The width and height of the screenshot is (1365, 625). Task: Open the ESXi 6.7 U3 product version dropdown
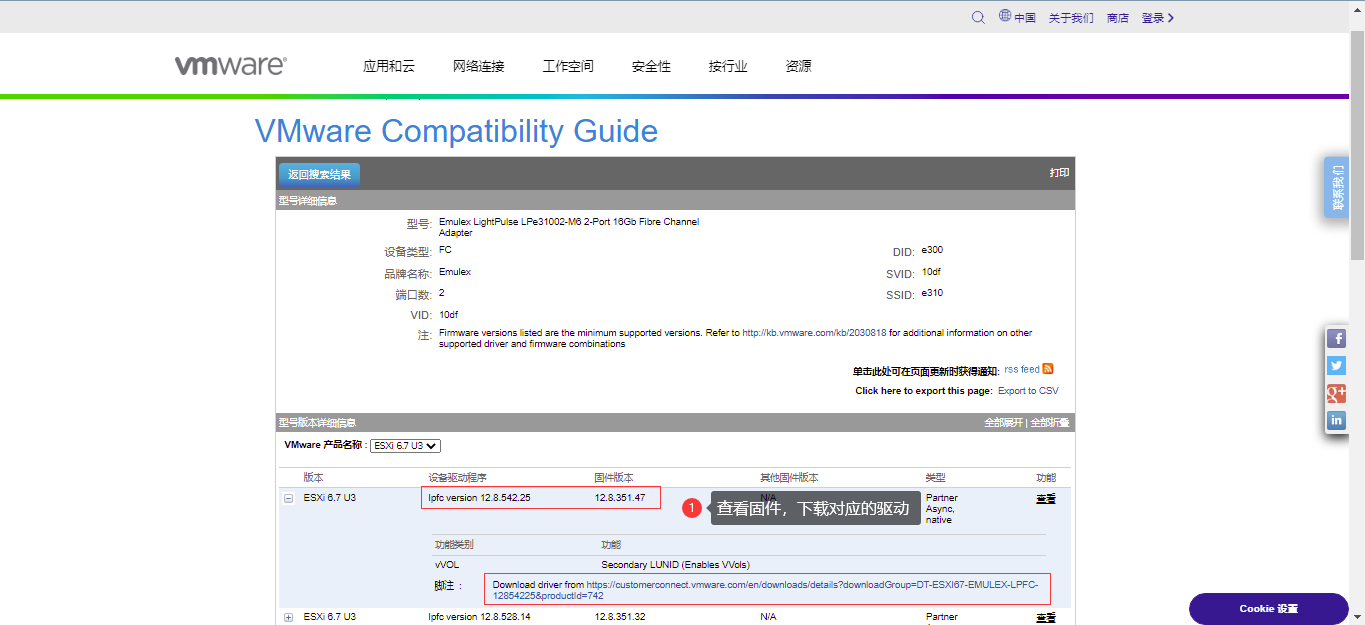[405, 446]
